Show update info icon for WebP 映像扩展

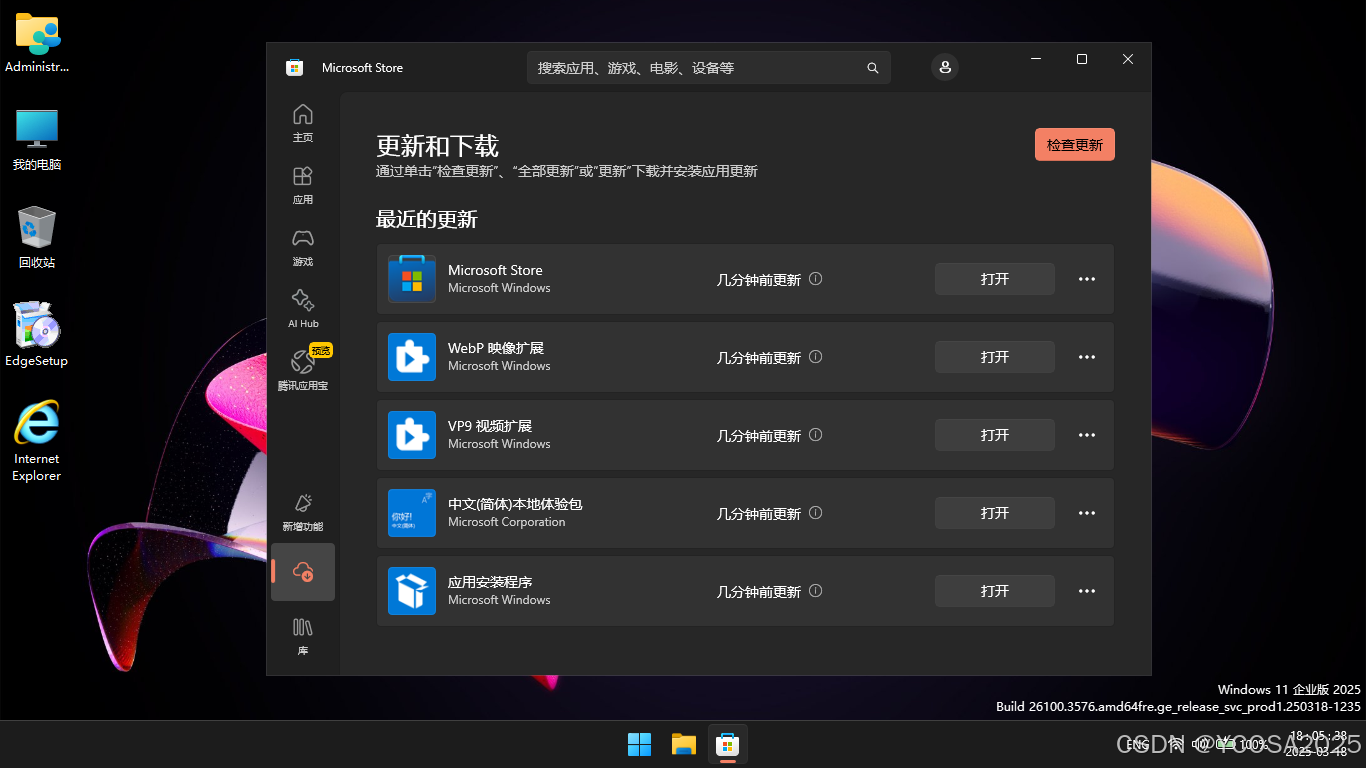(815, 357)
